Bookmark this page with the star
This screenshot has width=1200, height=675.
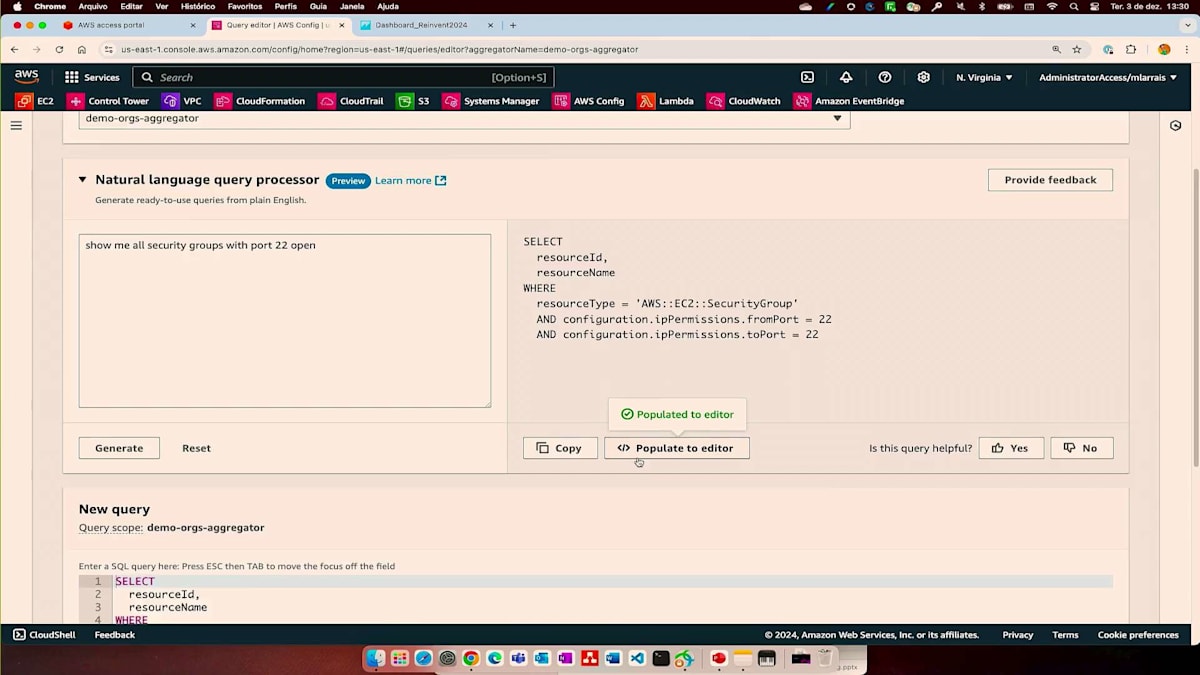(x=1077, y=49)
